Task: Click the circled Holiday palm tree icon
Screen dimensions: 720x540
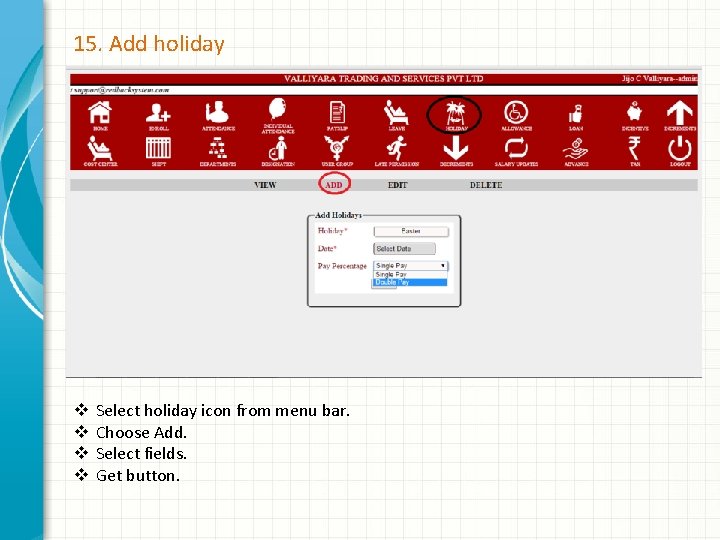Action: [x=455, y=113]
